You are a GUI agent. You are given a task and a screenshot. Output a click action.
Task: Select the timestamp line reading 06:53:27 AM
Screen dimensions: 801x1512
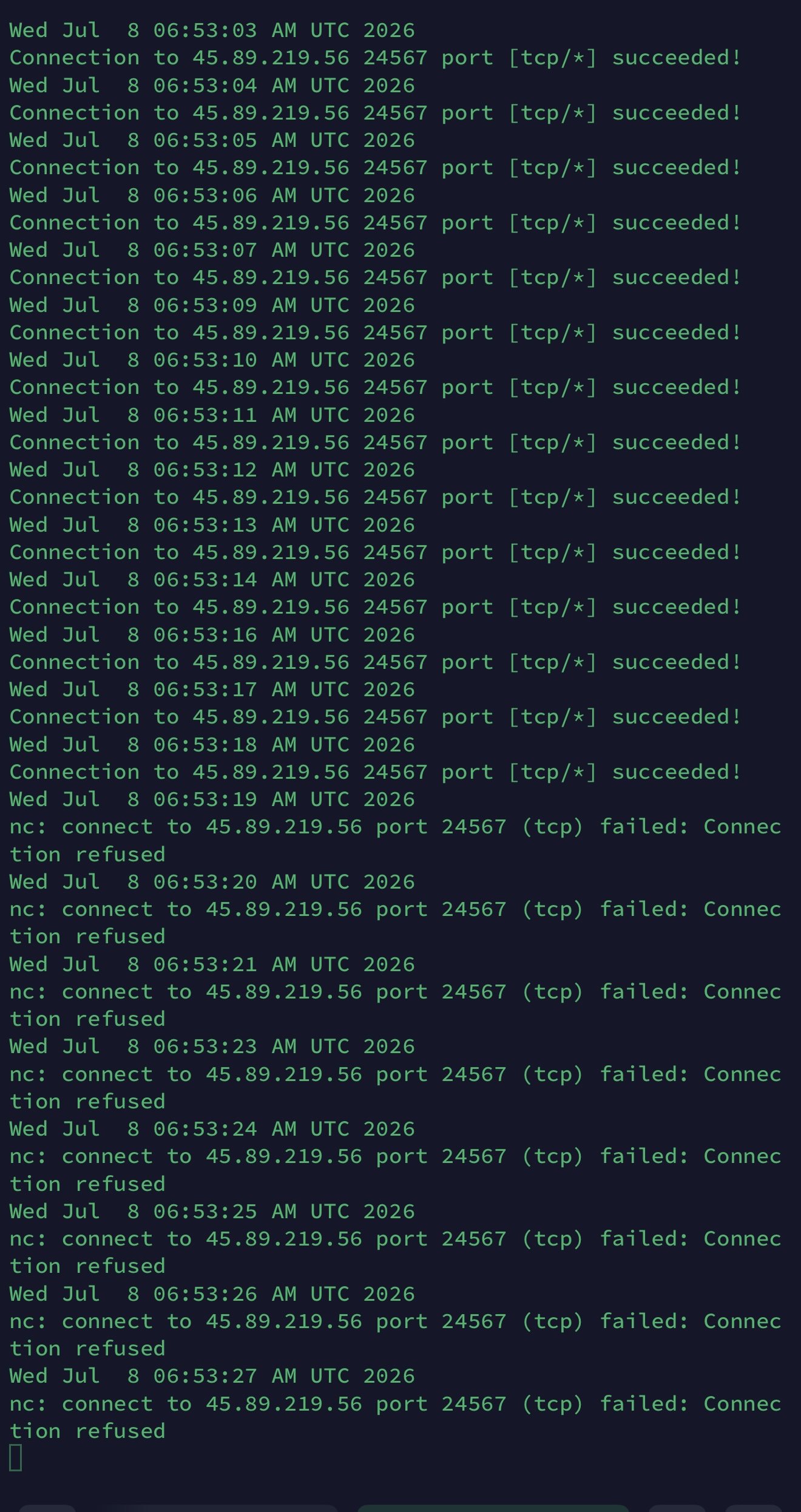pyautogui.click(x=212, y=1375)
